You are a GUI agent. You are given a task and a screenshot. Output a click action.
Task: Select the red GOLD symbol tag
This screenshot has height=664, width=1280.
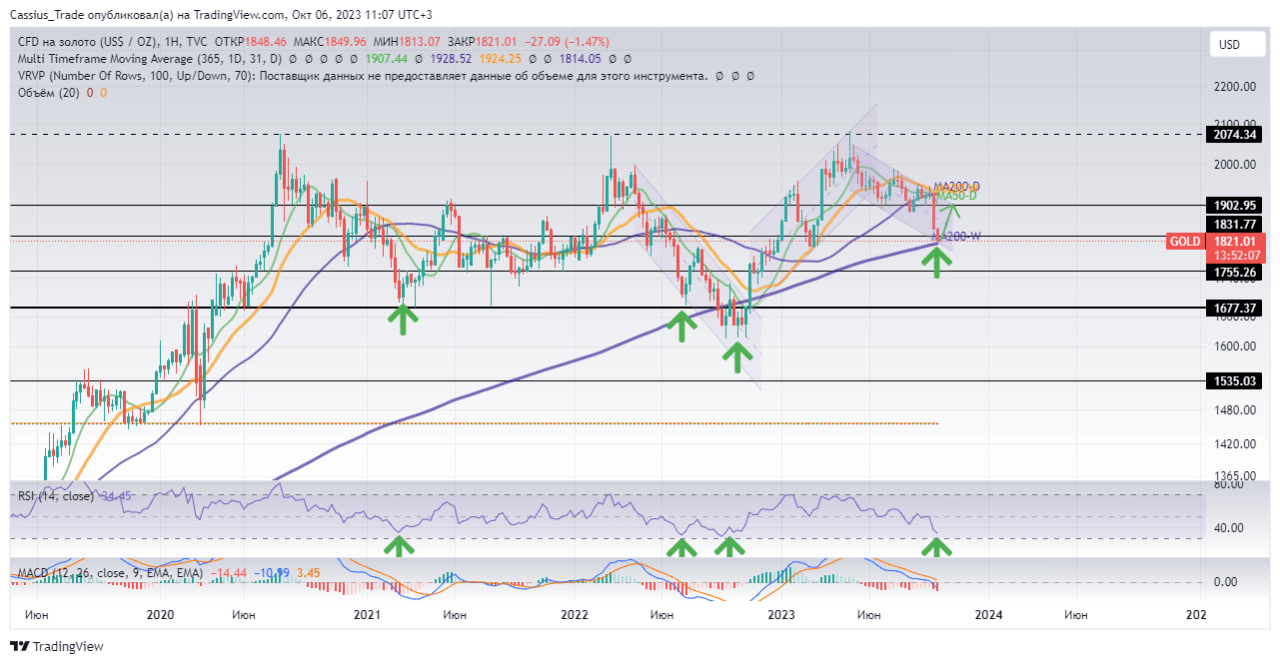(x=1185, y=242)
